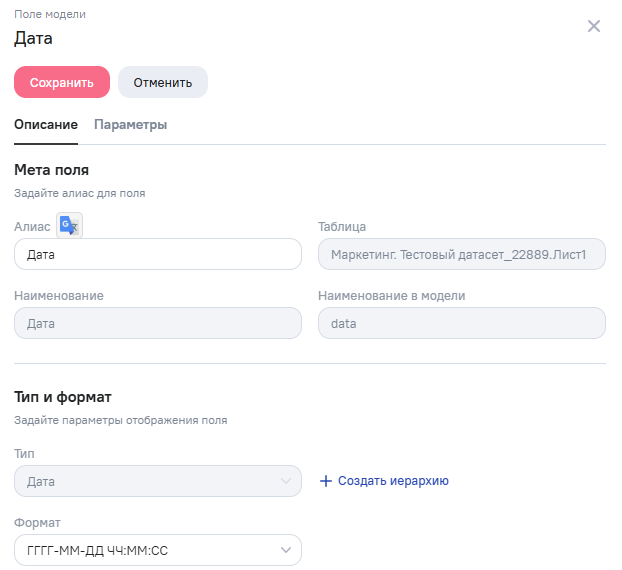Select the Описание tab
Viewport: 622px width, 570px height.
(x=46, y=125)
